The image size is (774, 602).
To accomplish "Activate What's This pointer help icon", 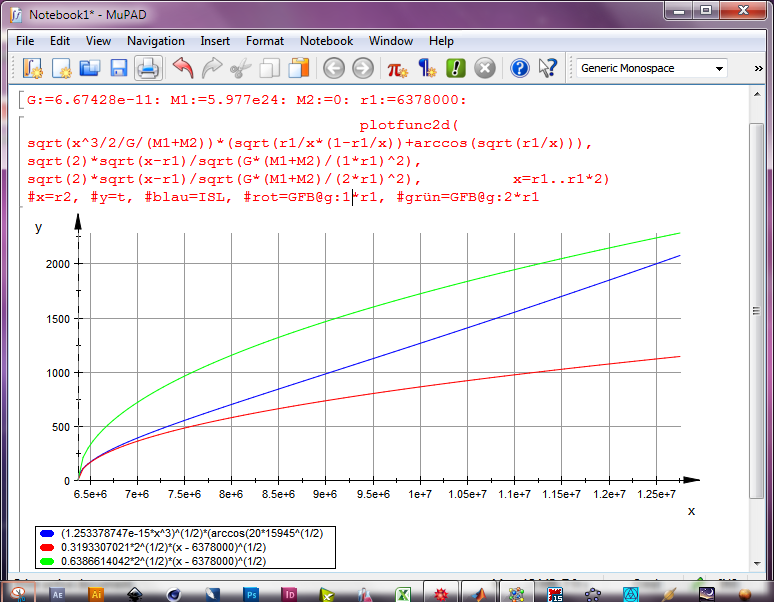I will point(547,68).
